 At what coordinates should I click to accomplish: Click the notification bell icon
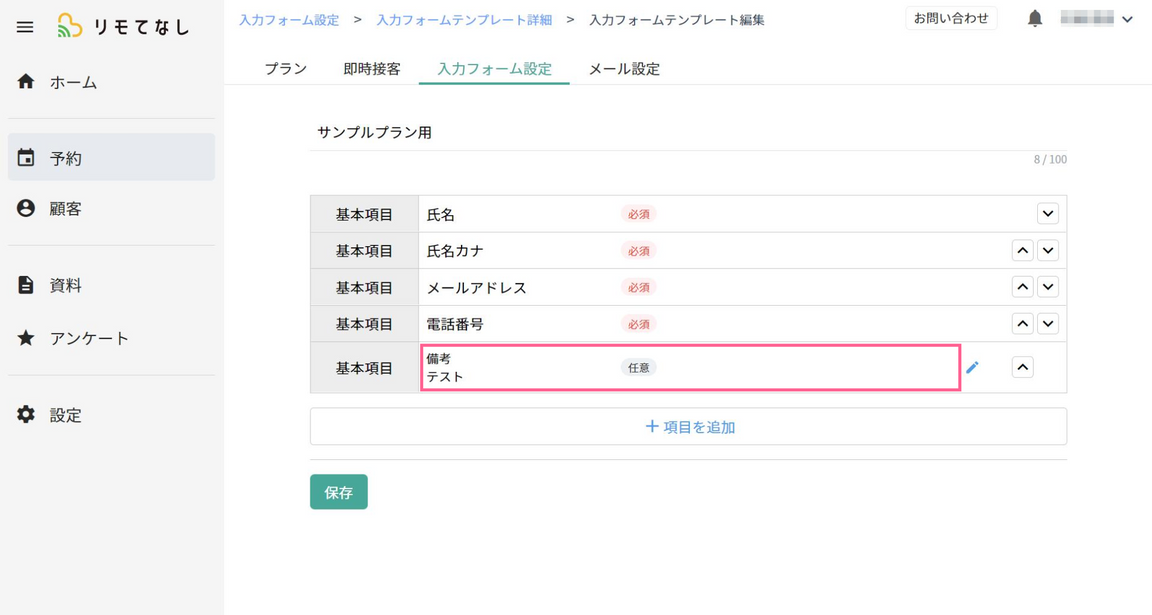tap(1035, 19)
